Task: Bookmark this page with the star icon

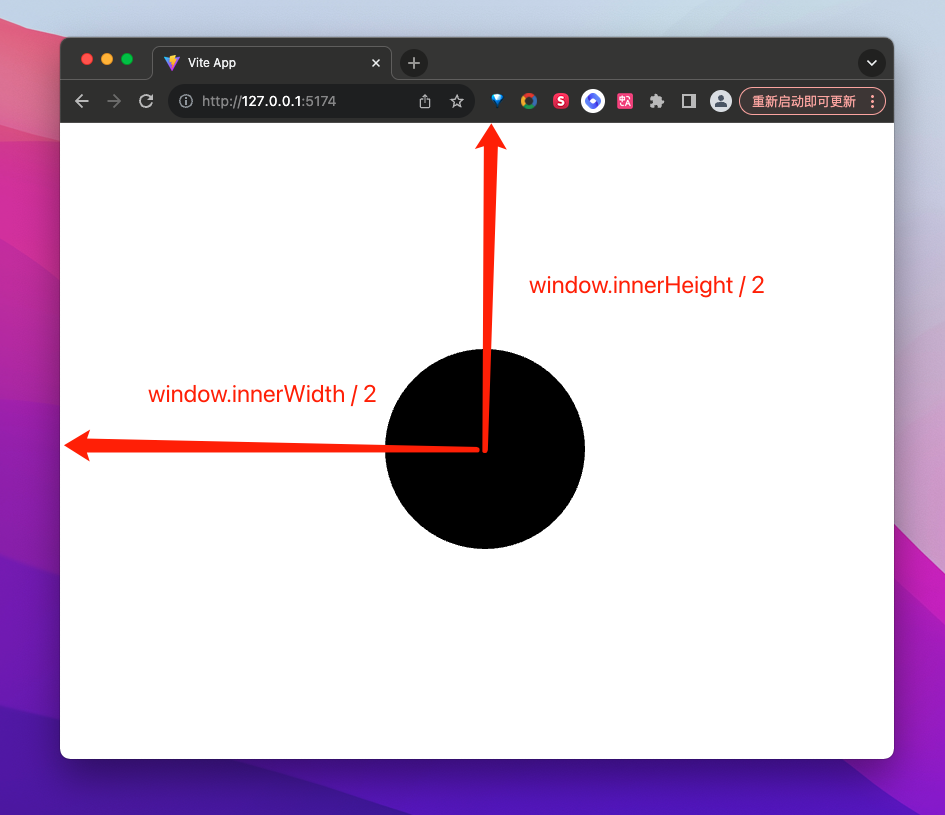Action: tap(457, 101)
